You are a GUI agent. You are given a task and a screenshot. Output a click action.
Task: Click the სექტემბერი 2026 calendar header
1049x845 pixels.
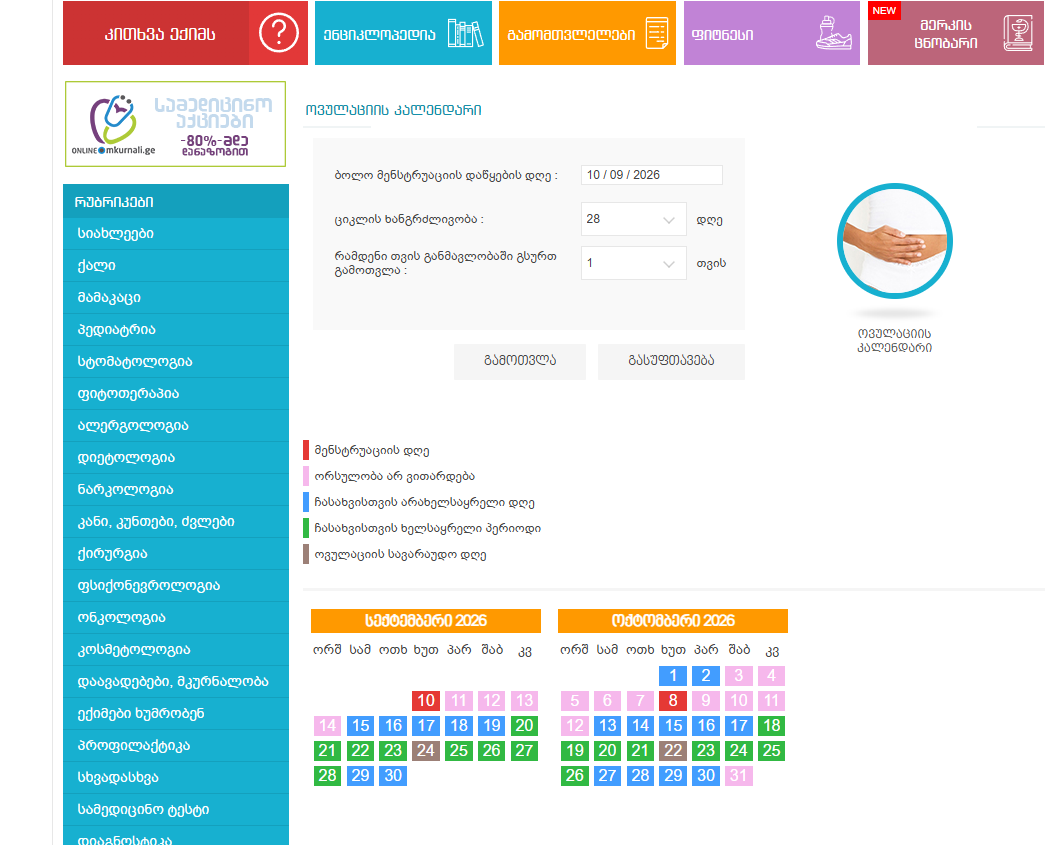click(425, 621)
